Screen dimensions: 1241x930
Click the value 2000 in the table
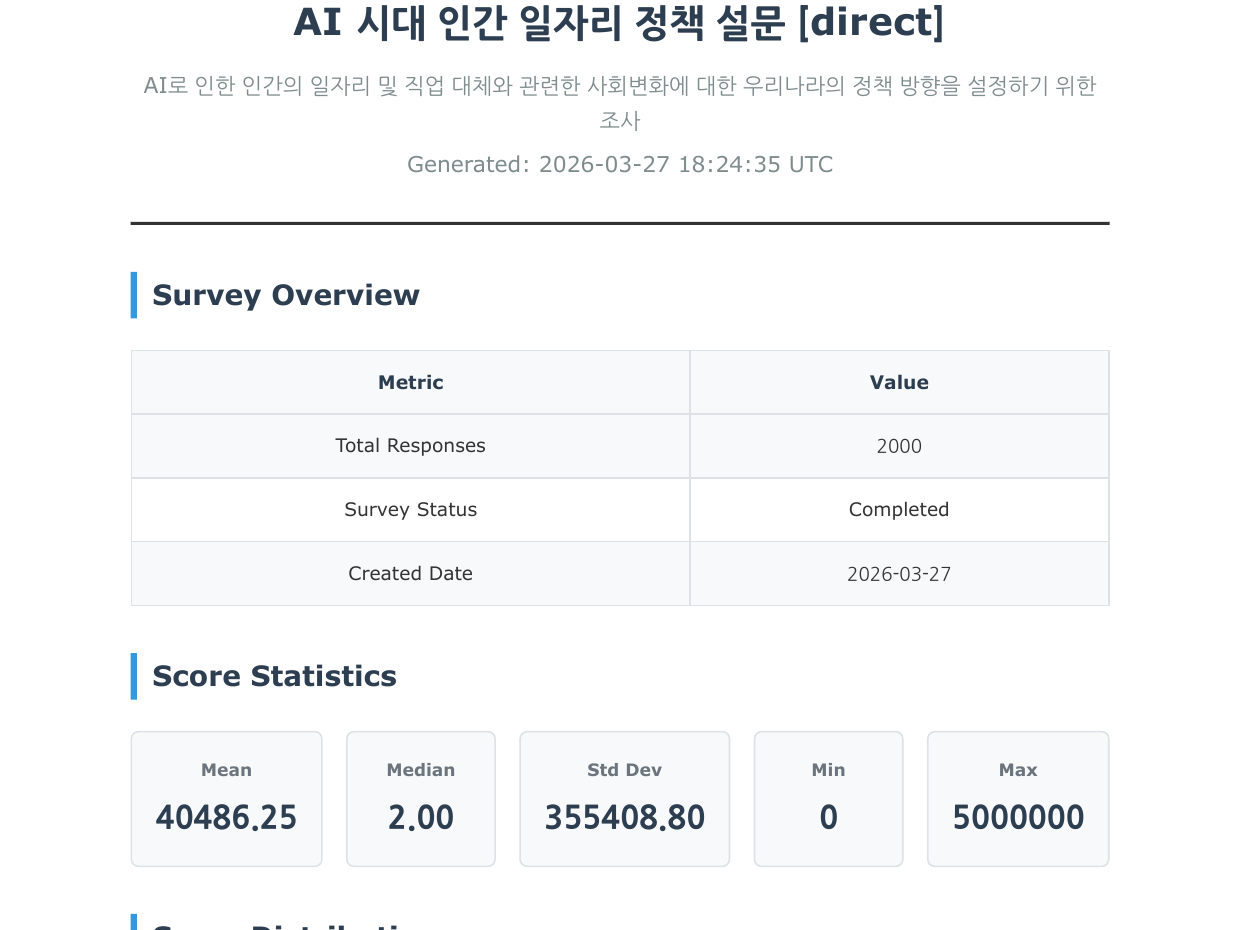pyautogui.click(x=898, y=446)
